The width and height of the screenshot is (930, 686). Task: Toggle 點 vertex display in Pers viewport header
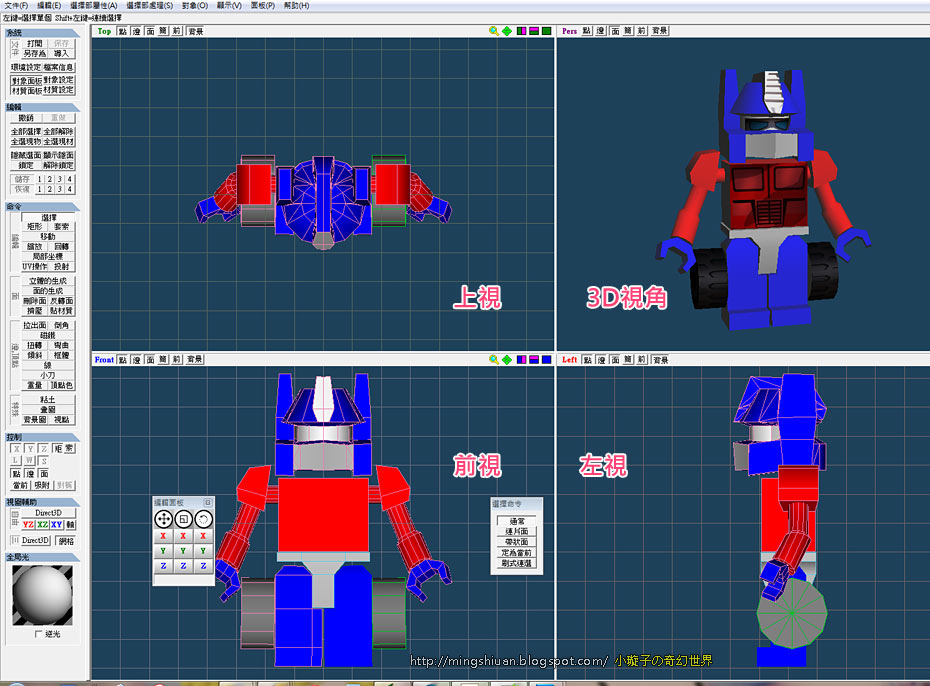point(587,31)
